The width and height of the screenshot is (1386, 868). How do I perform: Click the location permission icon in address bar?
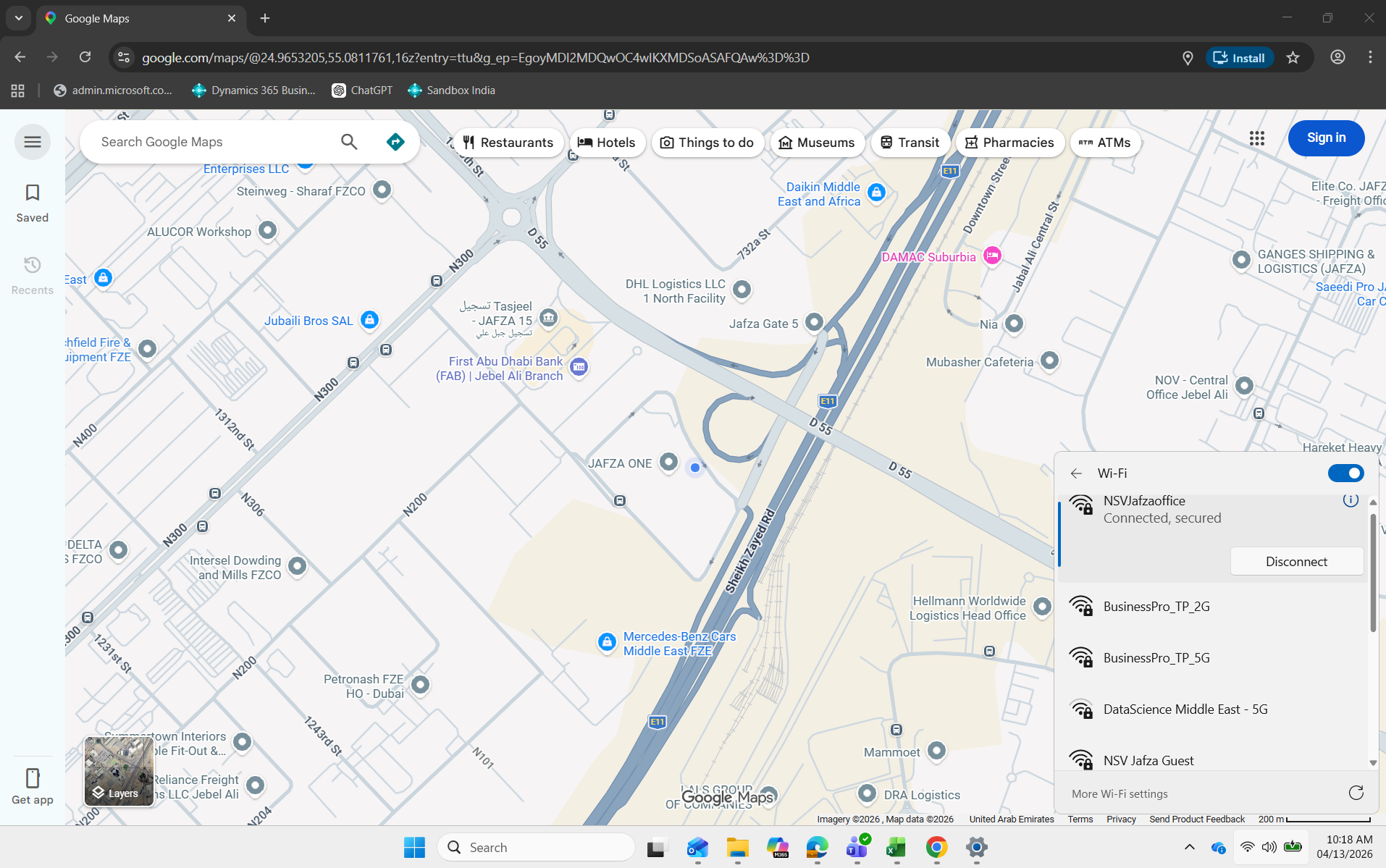[1188, 58]
